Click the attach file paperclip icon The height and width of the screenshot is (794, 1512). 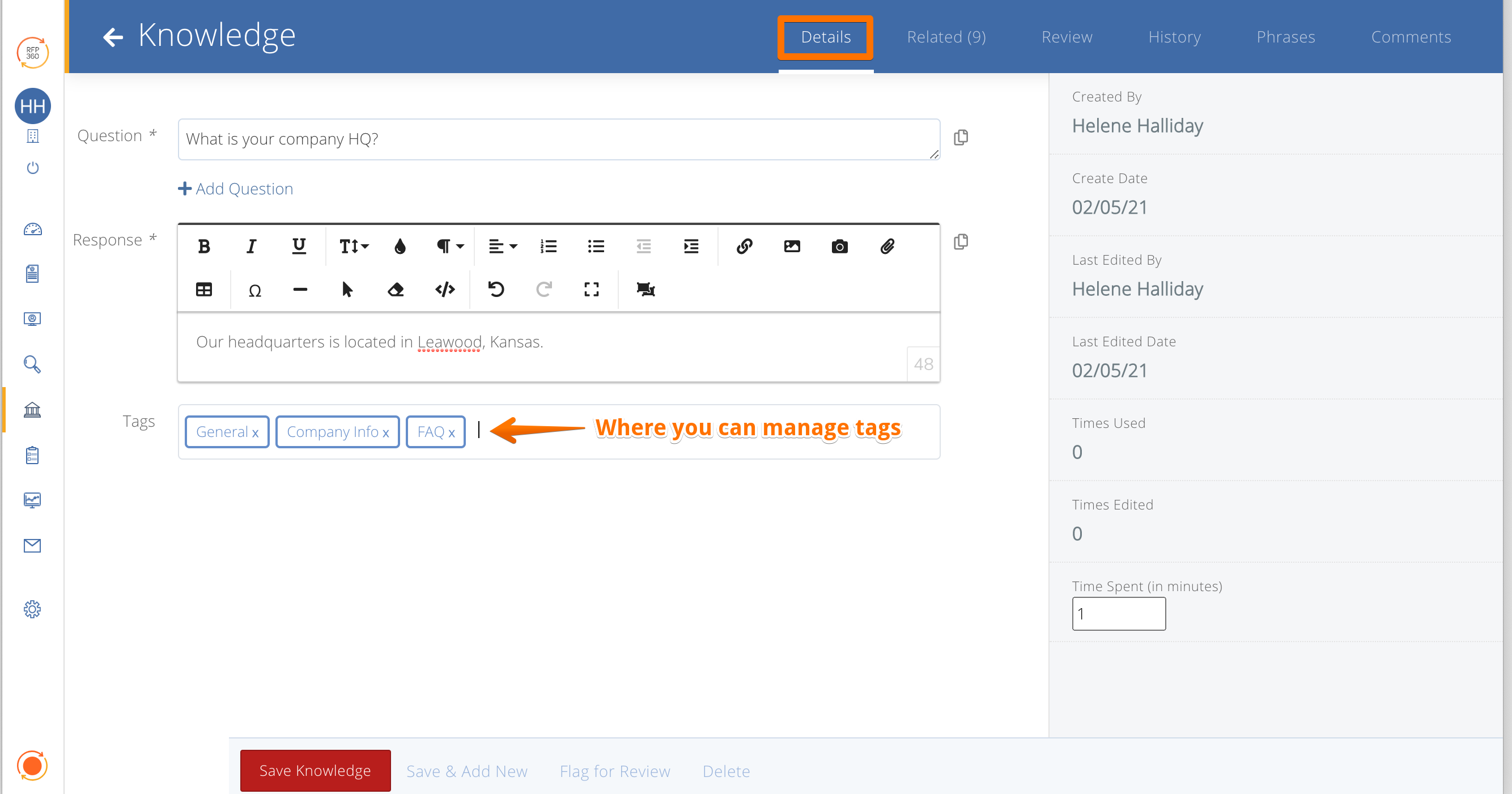click(x=887, y=247)
